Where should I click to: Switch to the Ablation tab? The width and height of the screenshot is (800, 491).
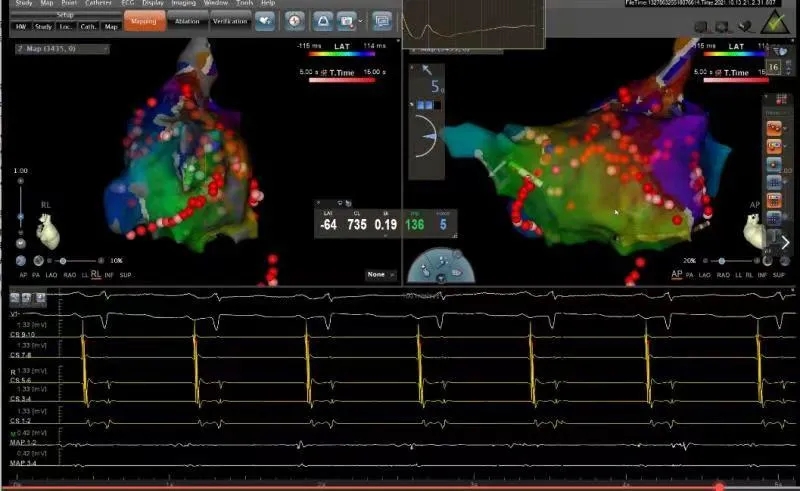[186, 20]
